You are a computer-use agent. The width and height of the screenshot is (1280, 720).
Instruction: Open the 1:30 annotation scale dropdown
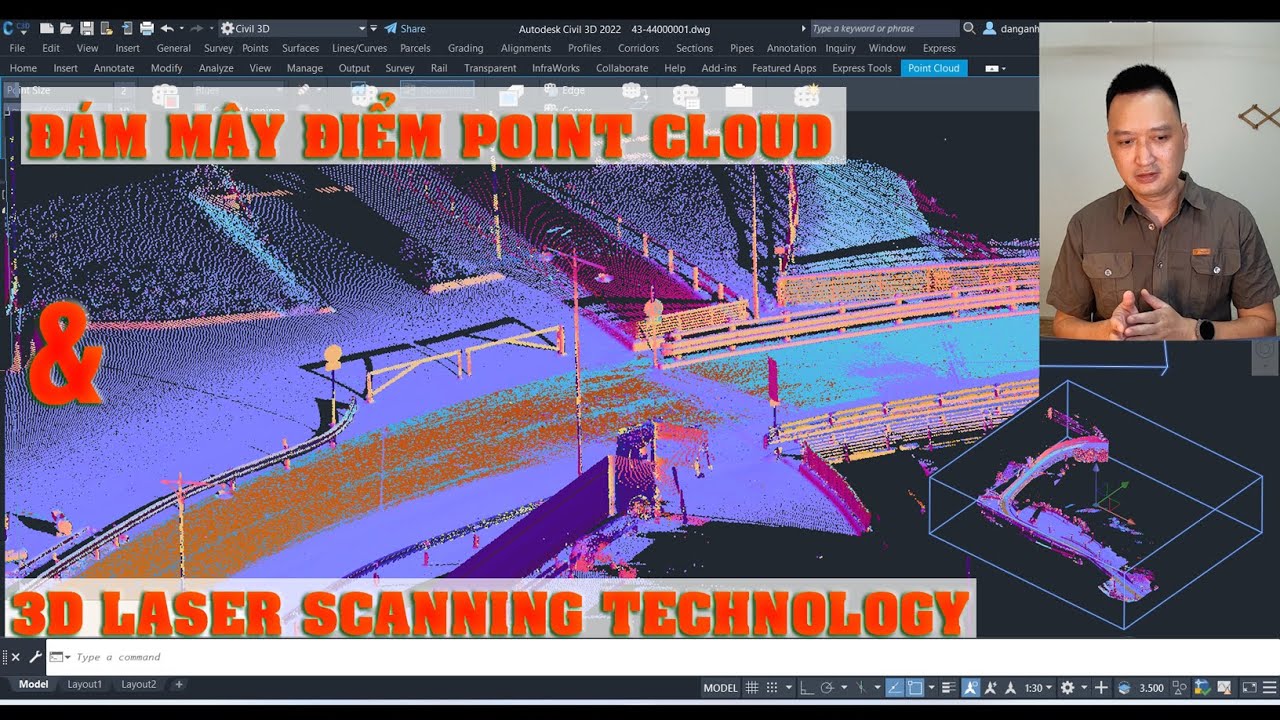[x=1038, y=688]
